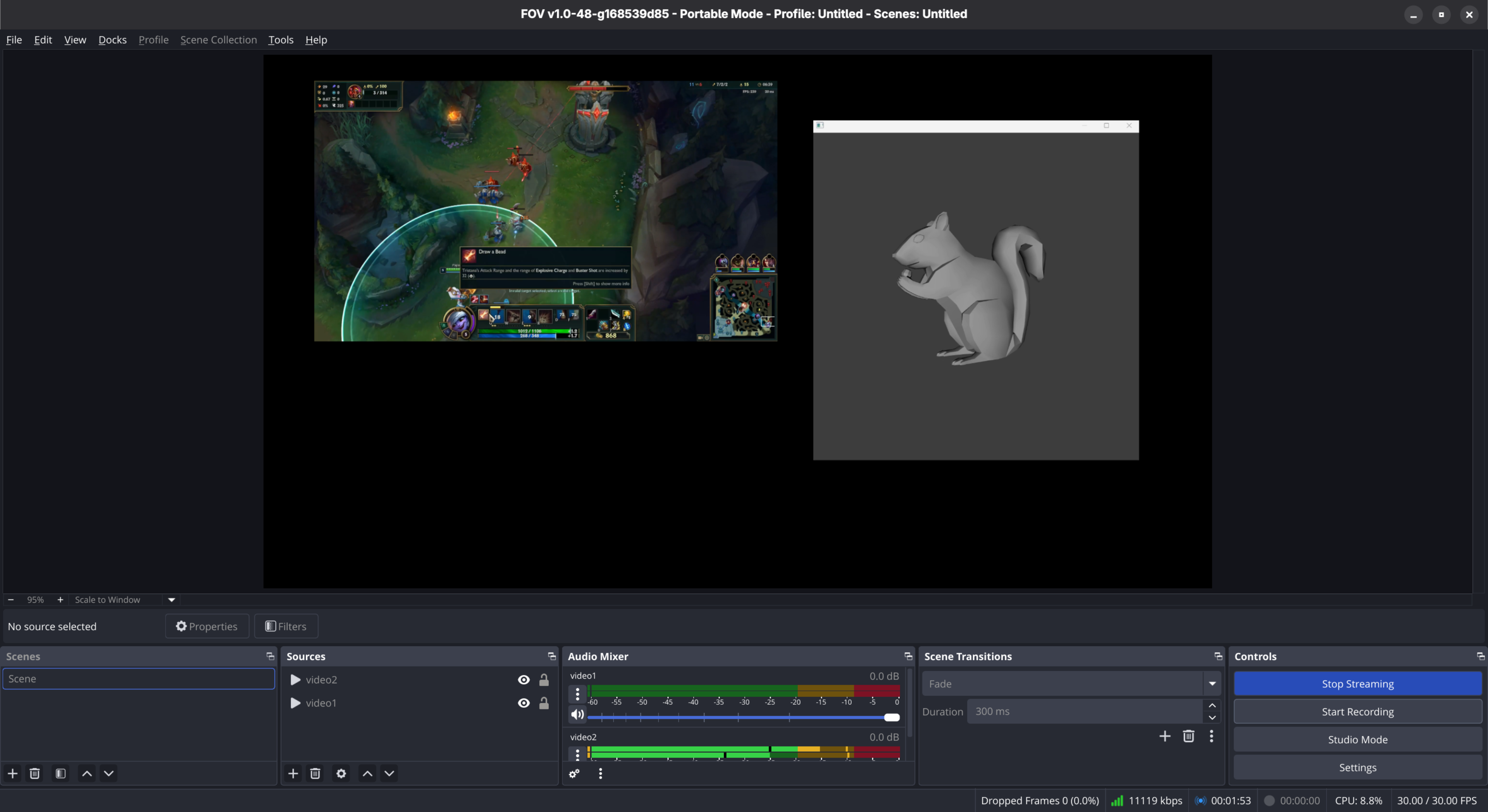Screen dimensions: 1488x812
Task: Remove selected scene with trash icon
Action: coord(34,773)
